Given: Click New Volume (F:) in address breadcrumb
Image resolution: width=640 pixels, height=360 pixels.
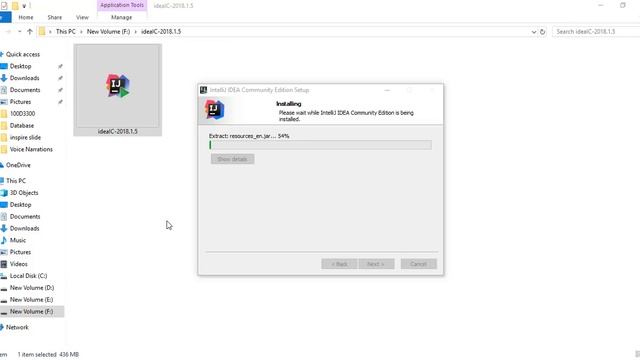Looking at the screenshot, I should pyautogui.click(x=108, y=31).
